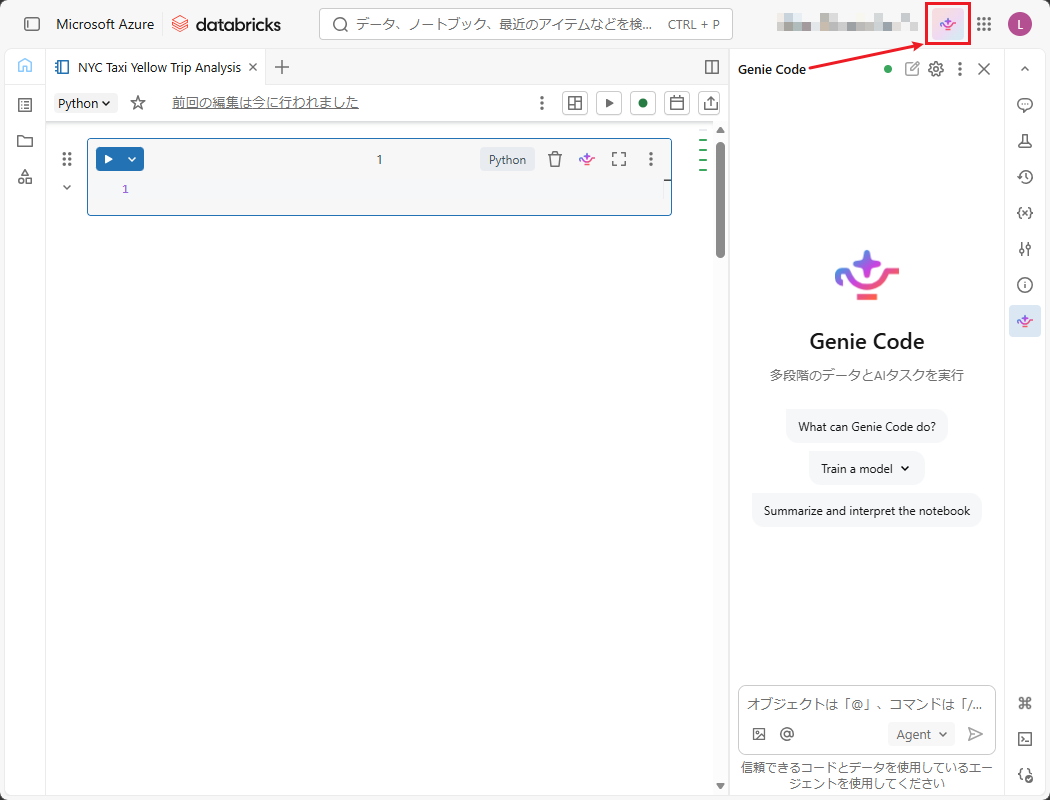Start a new Genie Code chat
The height and width of the screenshot is (800, 1050).
(912, 69)
